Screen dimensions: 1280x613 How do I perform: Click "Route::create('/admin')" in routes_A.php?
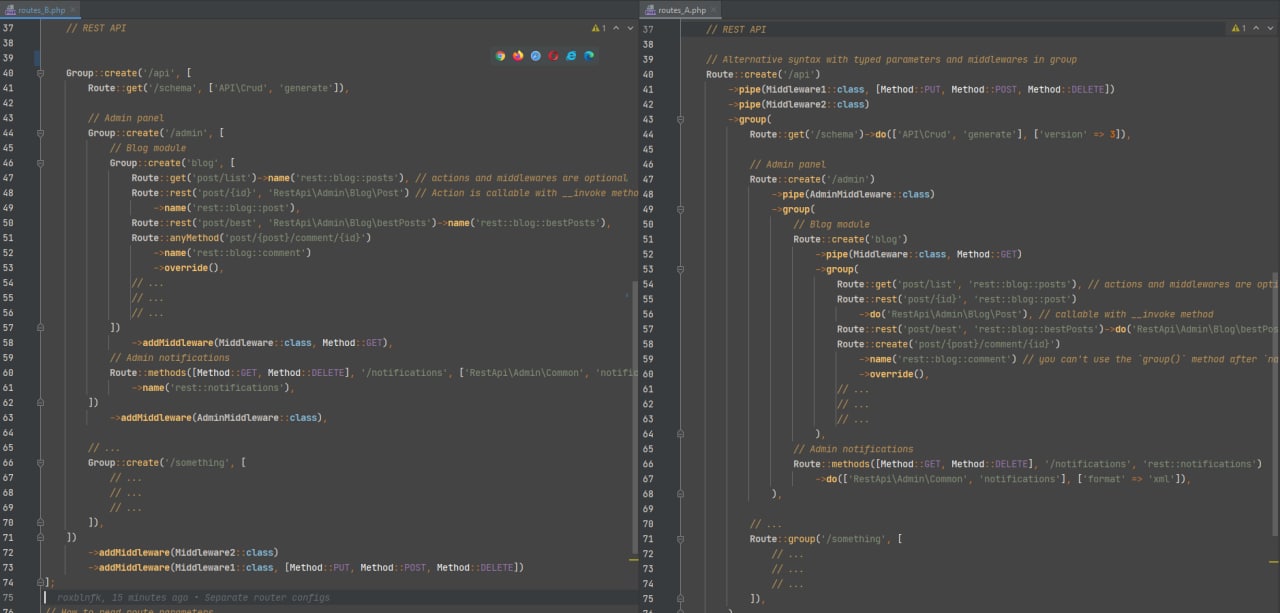coord(813,179)
